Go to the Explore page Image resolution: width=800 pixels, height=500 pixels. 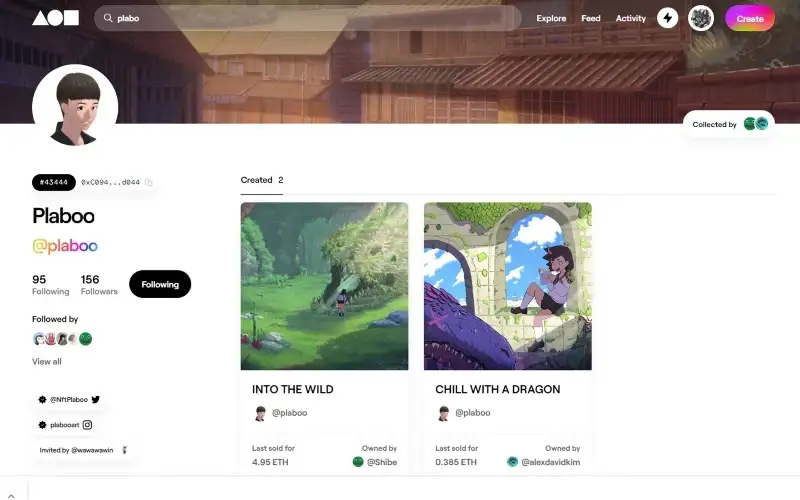(x=551, y=18)
